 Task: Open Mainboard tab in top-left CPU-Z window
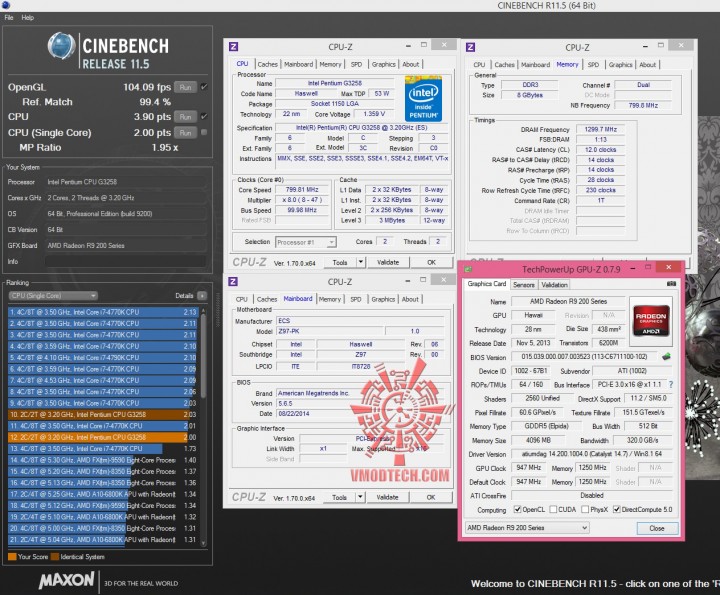coord(298,64)
